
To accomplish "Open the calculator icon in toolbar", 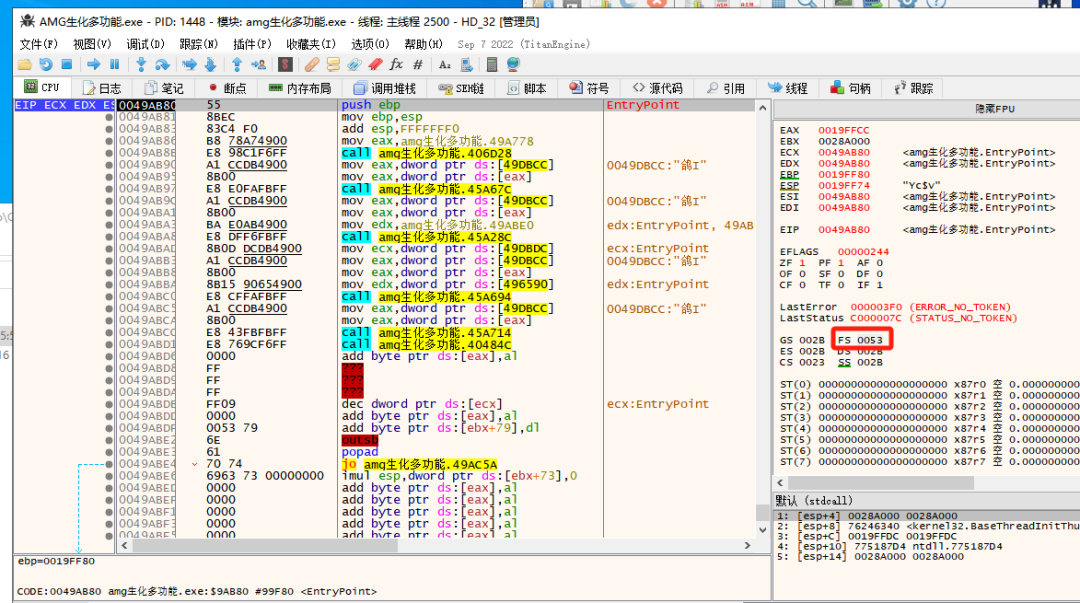I will pos(492,64).
